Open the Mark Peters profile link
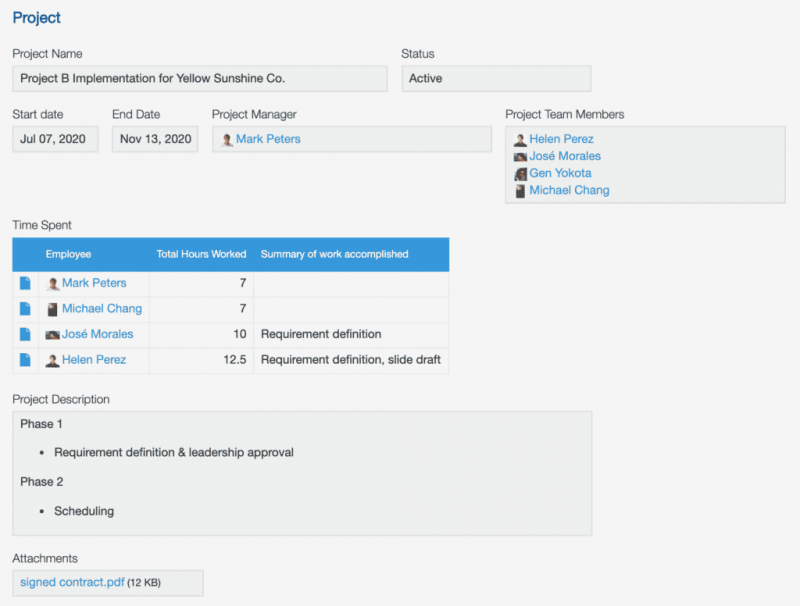Viewport: 800px width, 606px height. (95, 283)
